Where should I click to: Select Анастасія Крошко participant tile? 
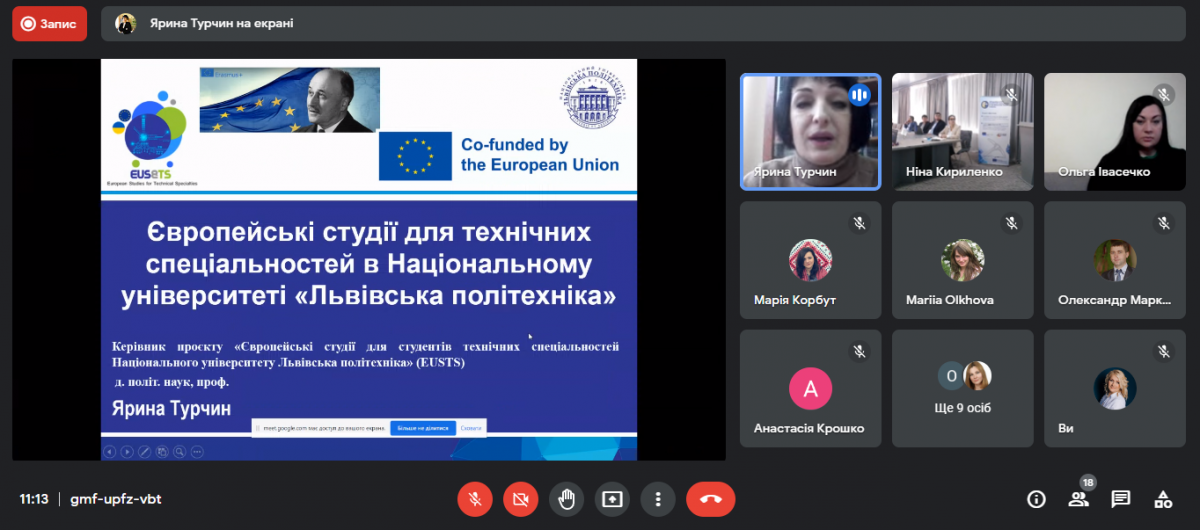coord(810,388)
